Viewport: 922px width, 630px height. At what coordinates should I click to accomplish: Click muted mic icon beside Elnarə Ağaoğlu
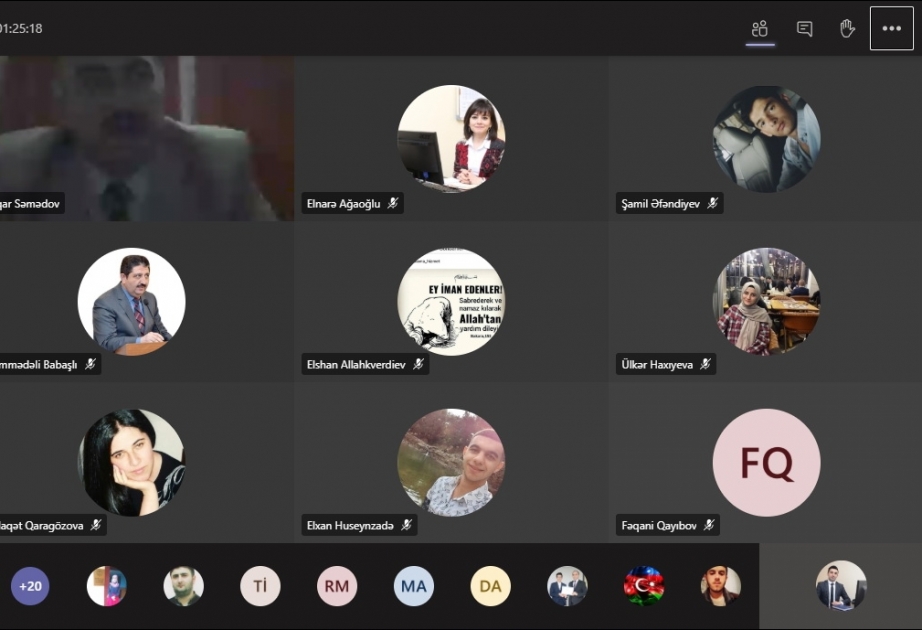click(393, 204)
